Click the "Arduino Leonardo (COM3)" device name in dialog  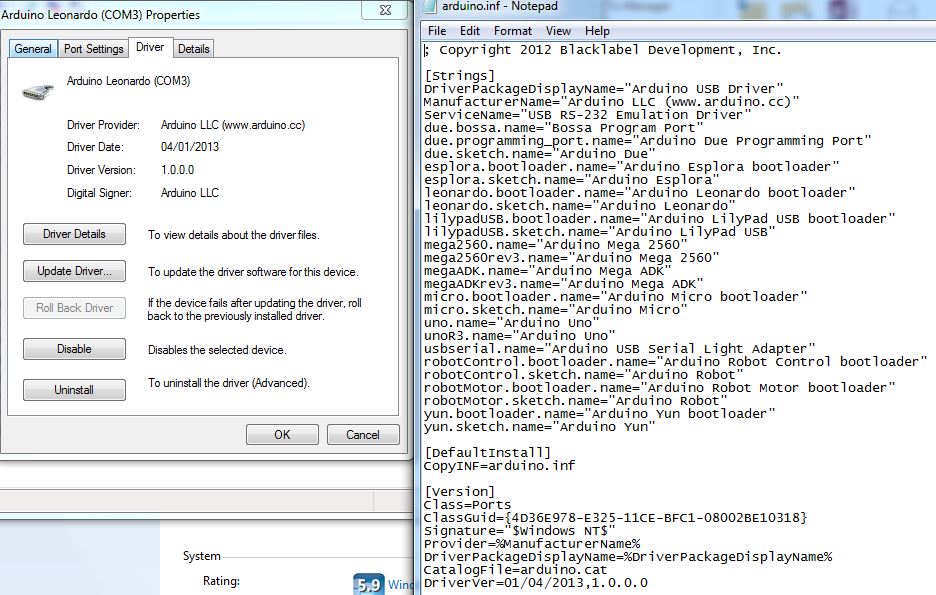click(x=128, y=81)
